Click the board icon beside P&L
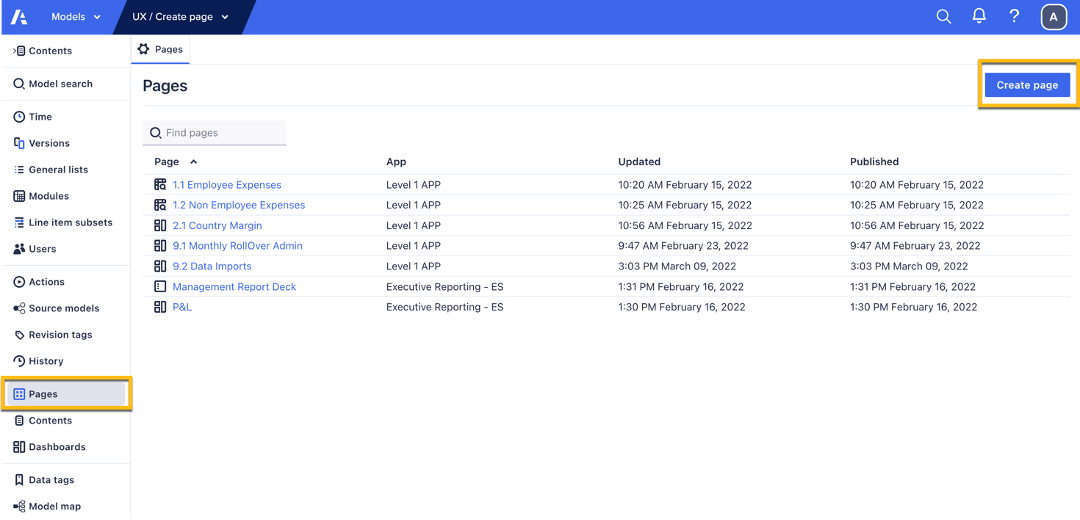This screenshot has height=520, width=1080. tap(160, 307)
